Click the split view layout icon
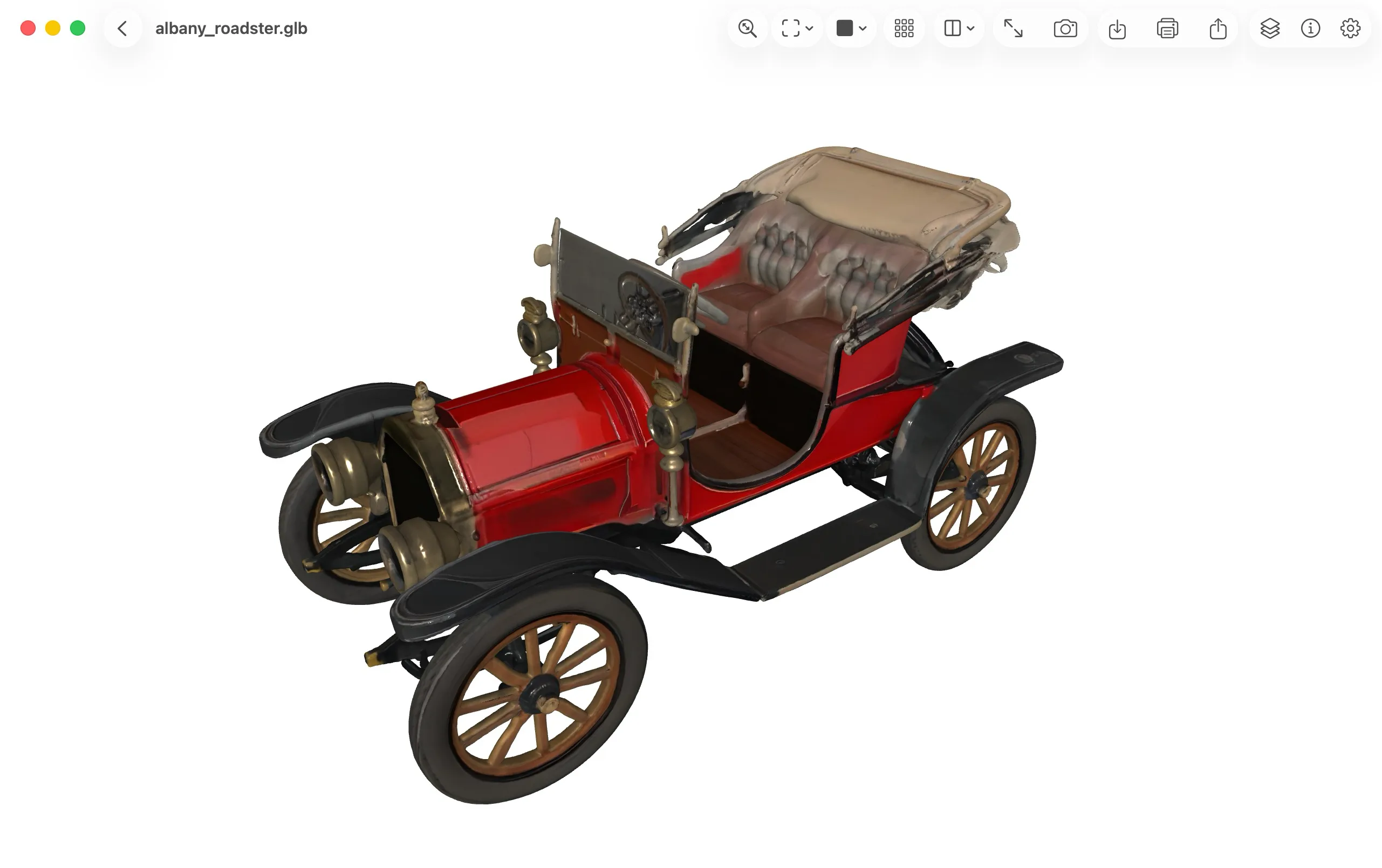This screenshot has width=1382, height=868. (x=953, y=28)
